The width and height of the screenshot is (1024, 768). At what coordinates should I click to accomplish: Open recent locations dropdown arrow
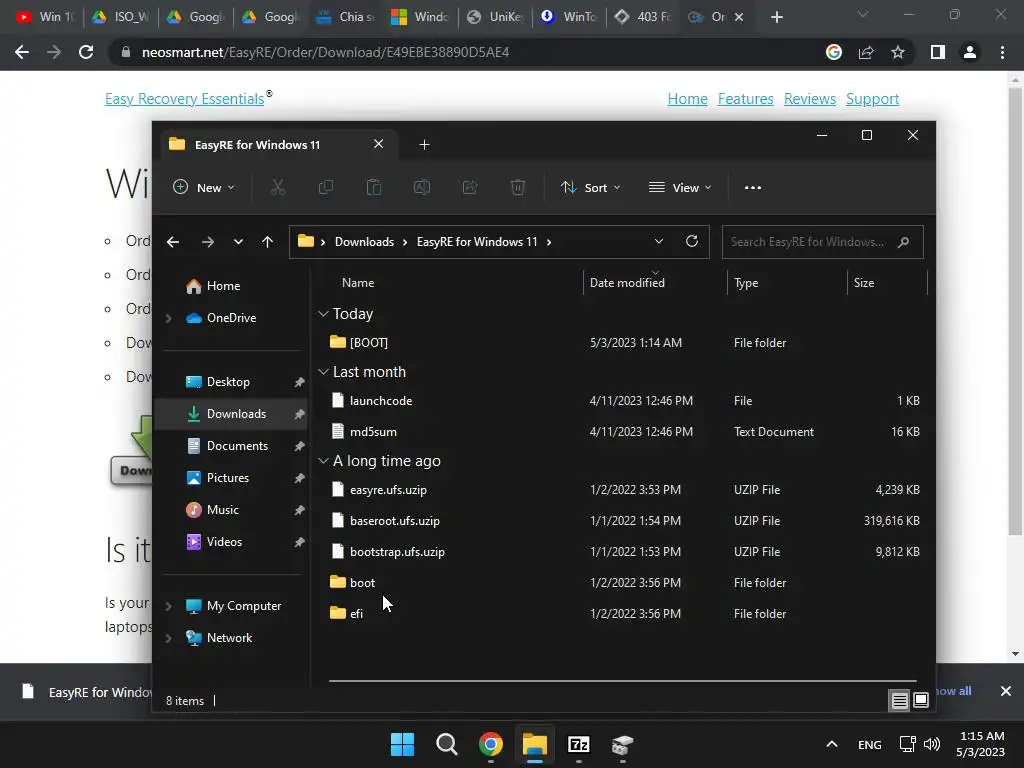click(x=238, y=242)
